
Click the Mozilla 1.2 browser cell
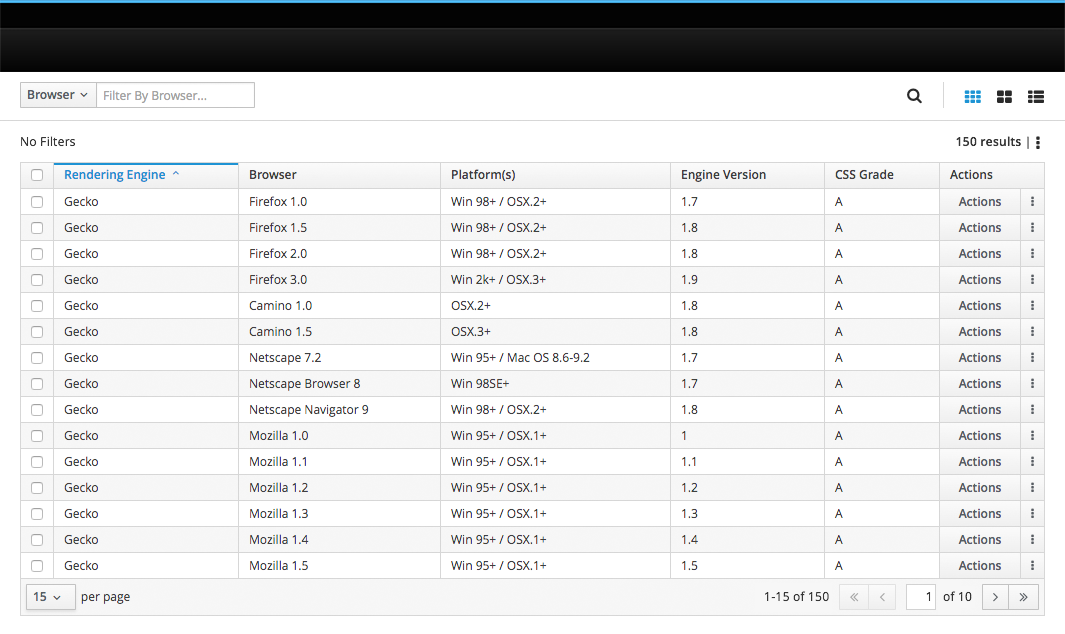[340, 487]
